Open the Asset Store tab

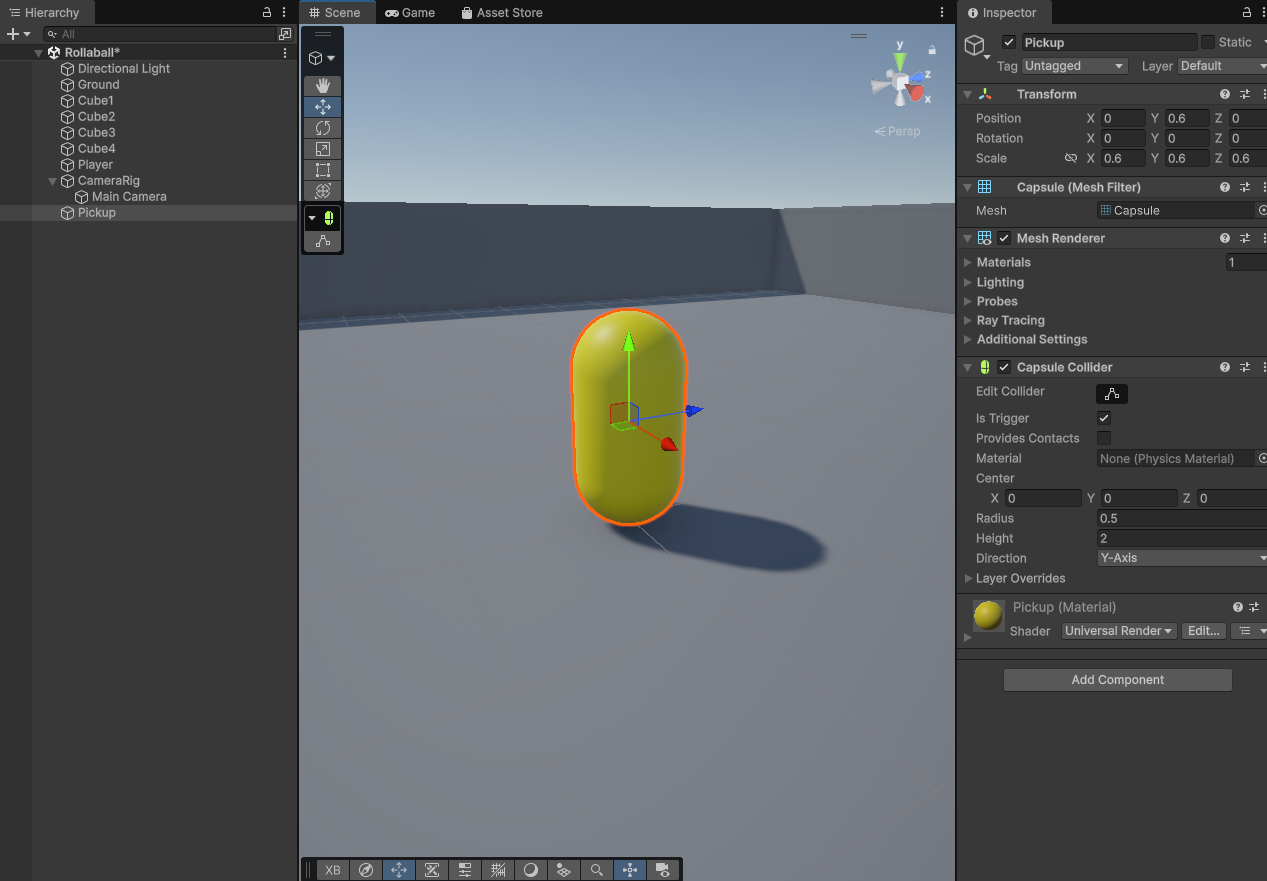502,13
